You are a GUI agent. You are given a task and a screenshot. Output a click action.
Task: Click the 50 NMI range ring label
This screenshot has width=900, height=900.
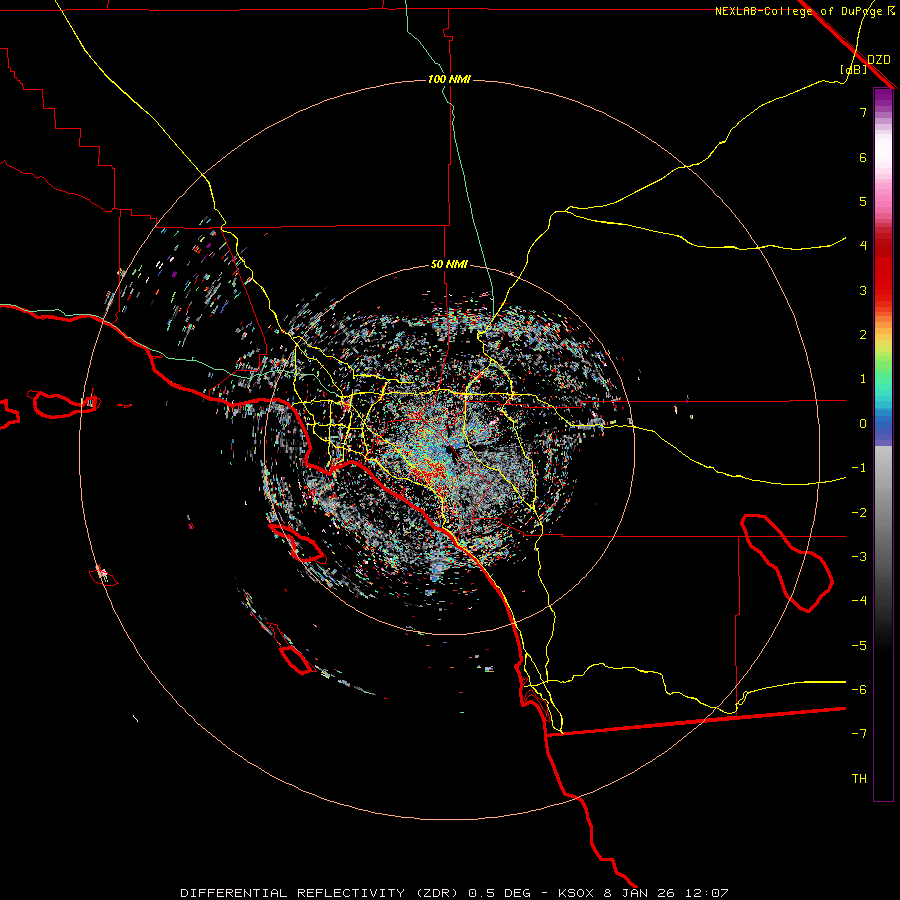[x=449, y=265]
